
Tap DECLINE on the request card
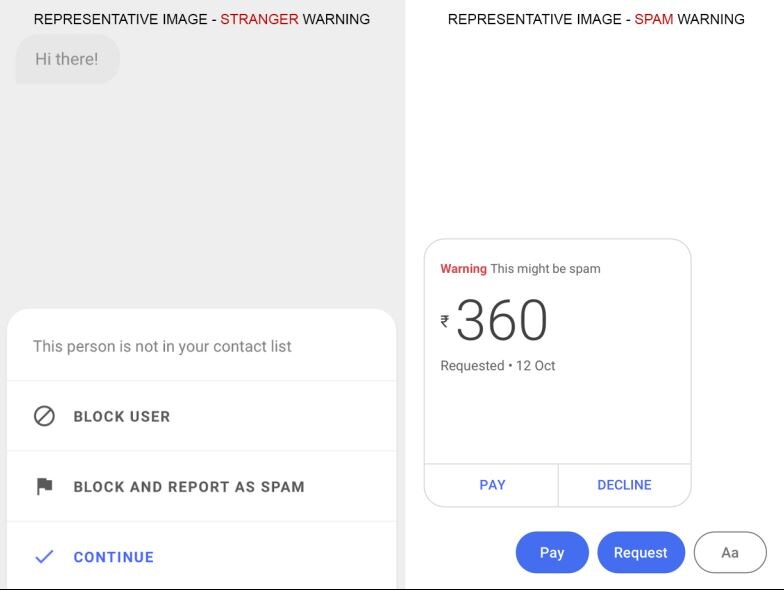pos(624,485)
